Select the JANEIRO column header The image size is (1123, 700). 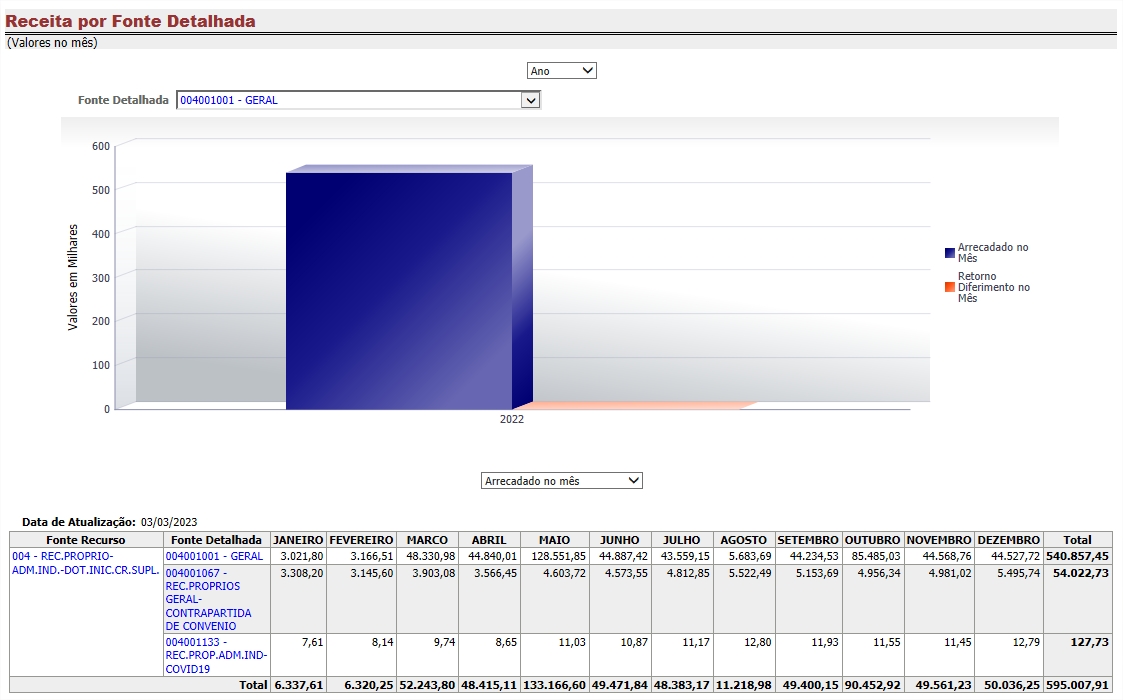[298, 540]
